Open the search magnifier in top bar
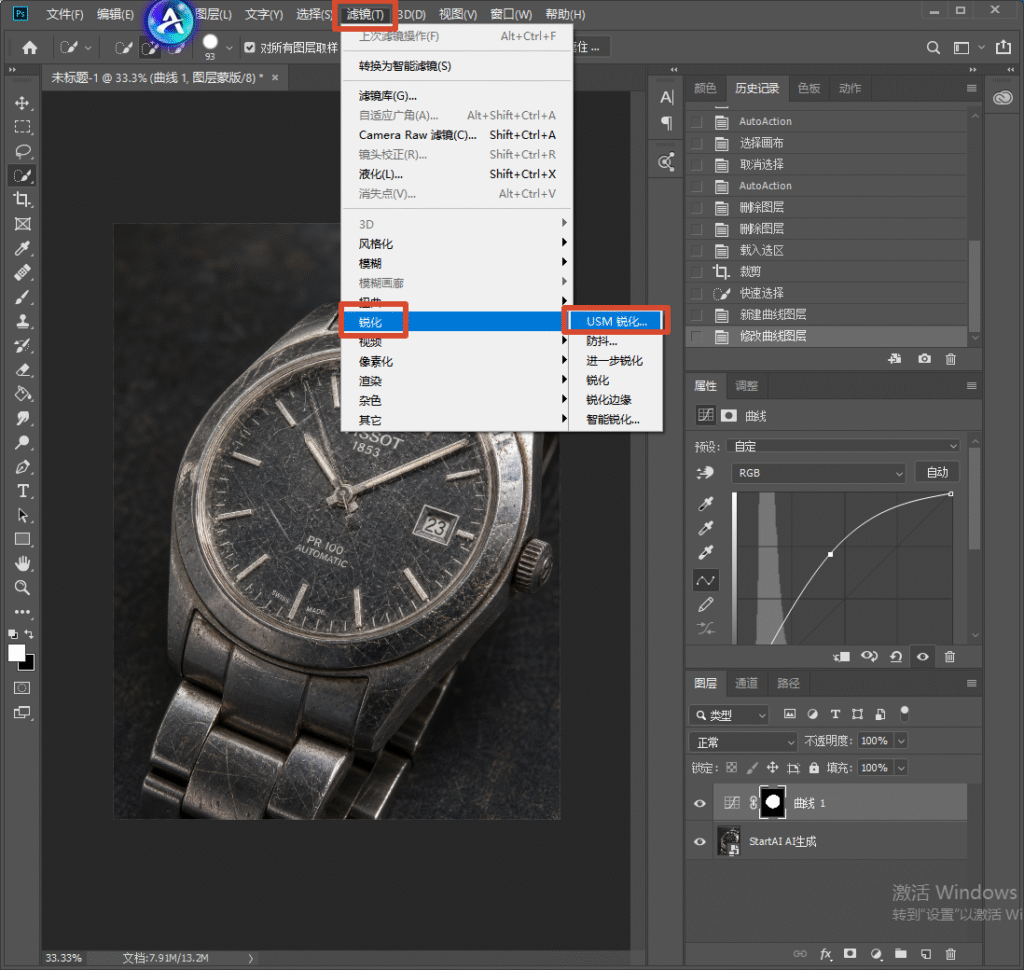Viewport: 1024px width, 970px height. click(x=933, y=48)
